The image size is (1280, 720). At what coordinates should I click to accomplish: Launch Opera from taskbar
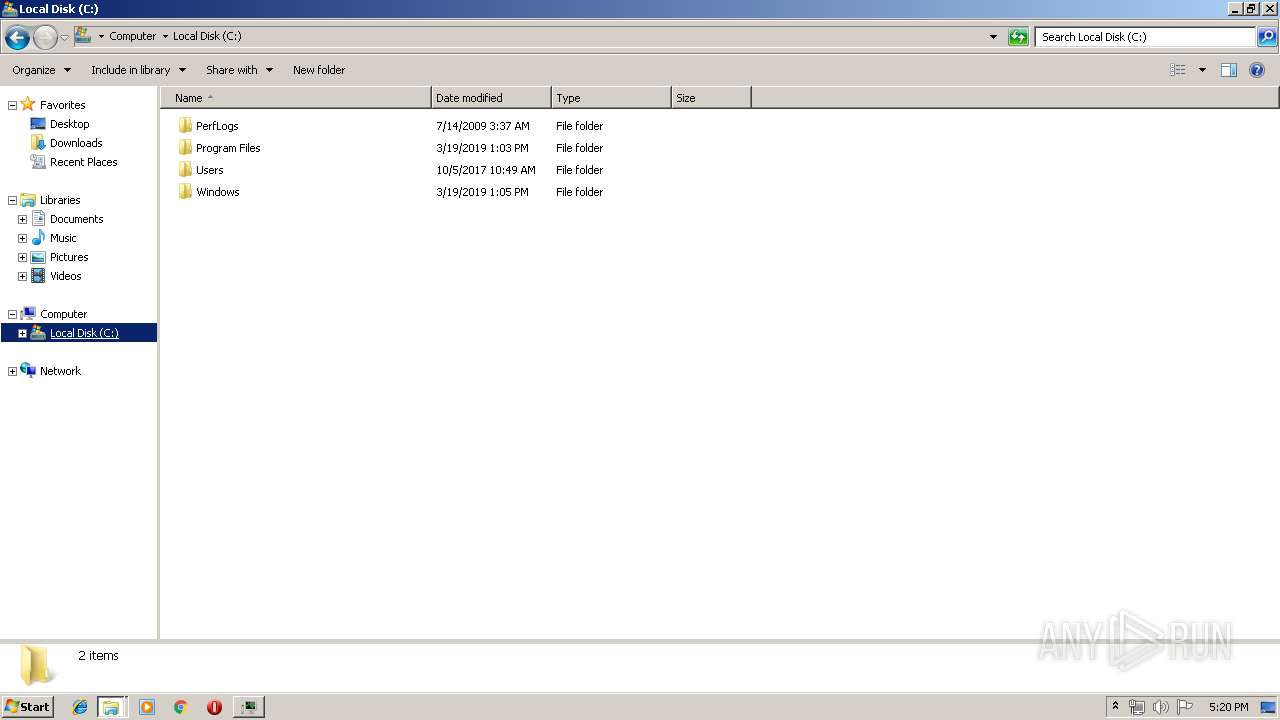tap(214, 707)
